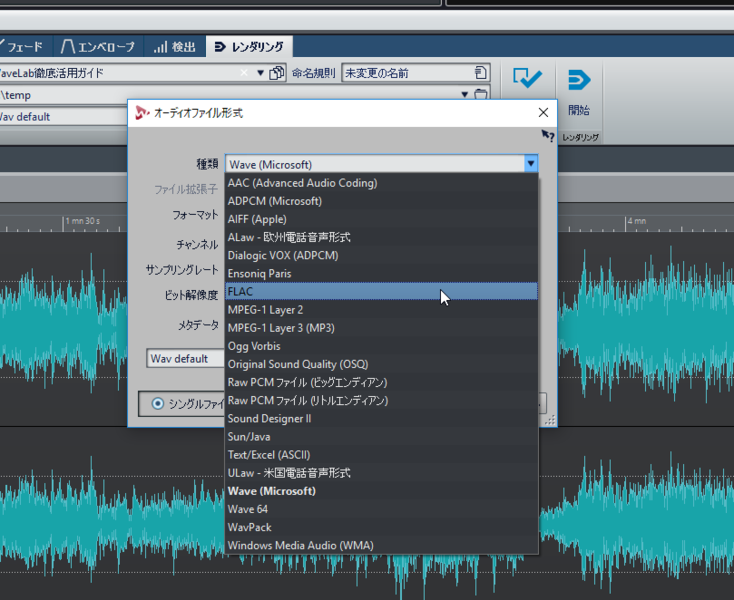Click the start rendering icon
This screenshot has height=600, width=734.
(579, 80)
